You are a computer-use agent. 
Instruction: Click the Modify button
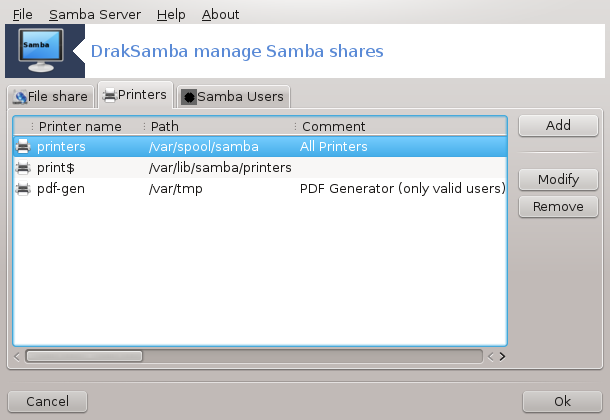coord(558,179)
